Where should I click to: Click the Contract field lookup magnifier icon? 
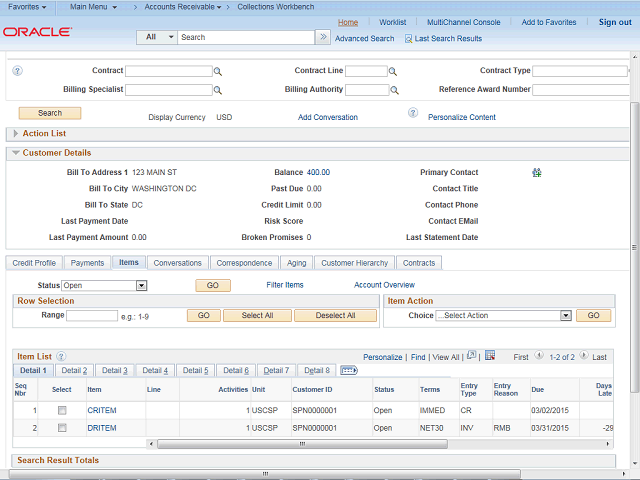coord(218,72)
